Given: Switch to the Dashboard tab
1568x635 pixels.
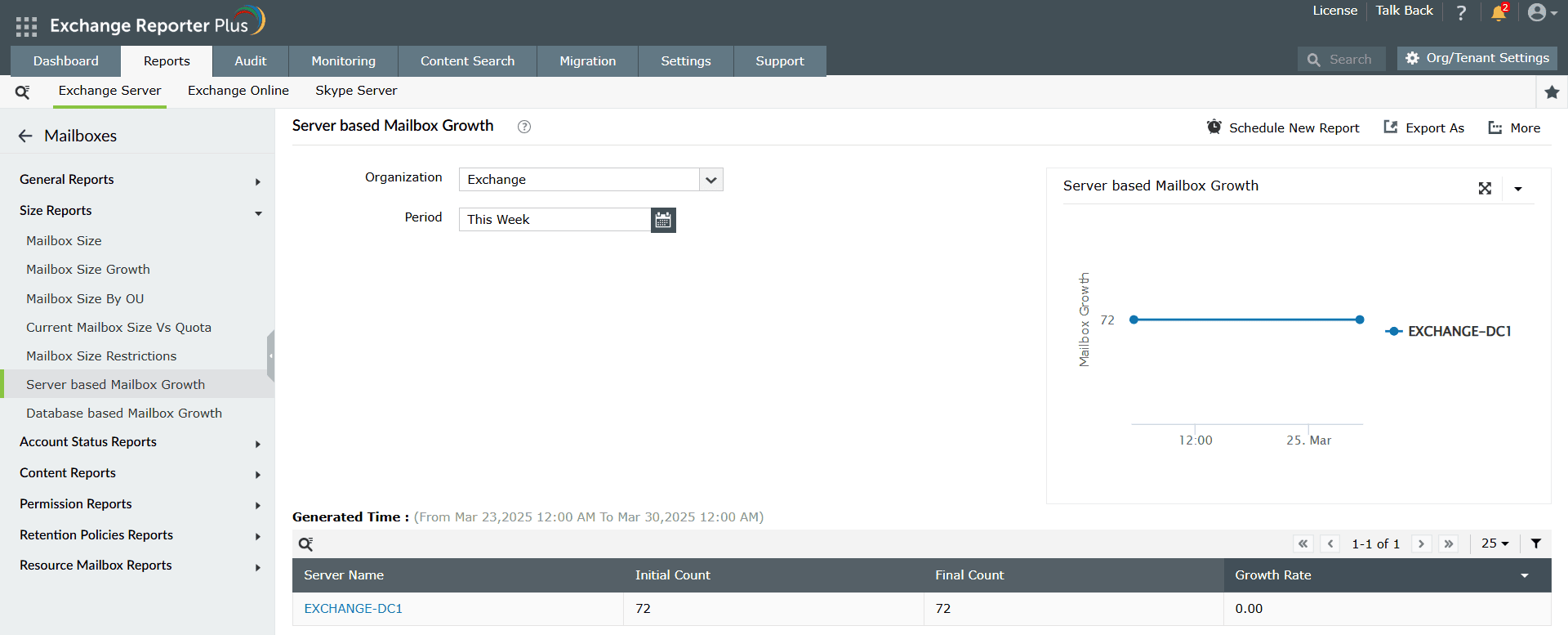Looking at the screenshot, I should [x=66, y=61].
